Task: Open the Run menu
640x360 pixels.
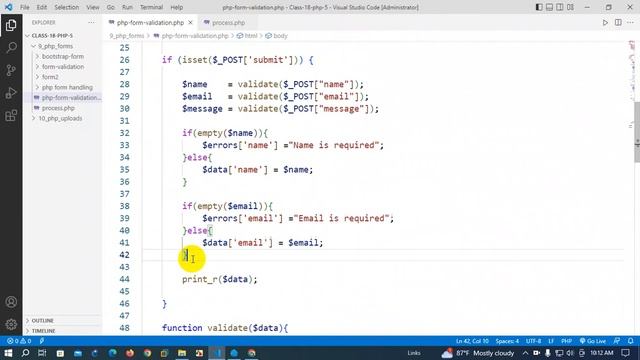Action: click(127, 7)
